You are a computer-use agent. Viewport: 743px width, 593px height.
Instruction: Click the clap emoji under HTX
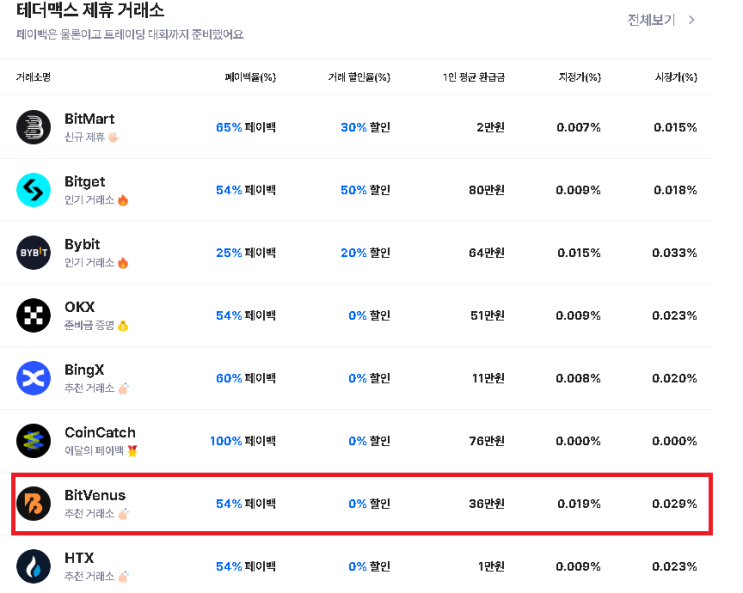(x=123, y=576)
